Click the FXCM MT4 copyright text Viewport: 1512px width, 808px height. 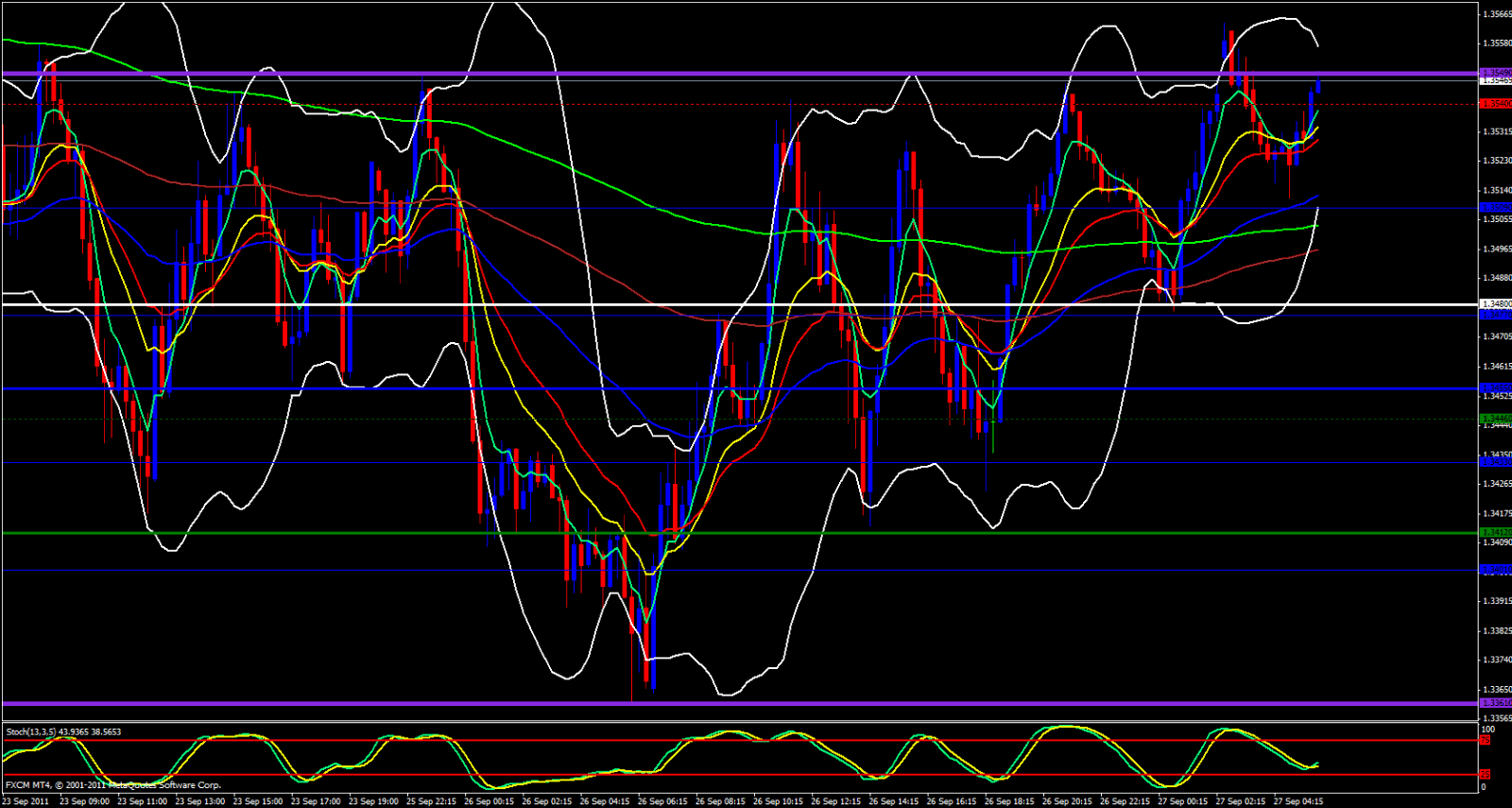tap(112, 785)
